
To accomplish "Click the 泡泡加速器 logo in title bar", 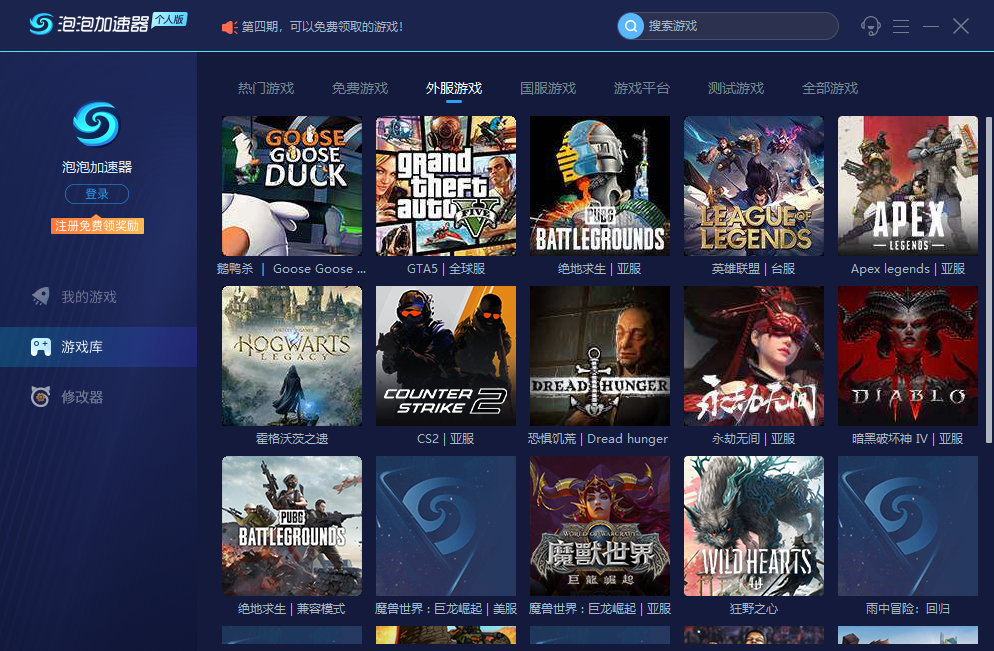I will (108, 23).
